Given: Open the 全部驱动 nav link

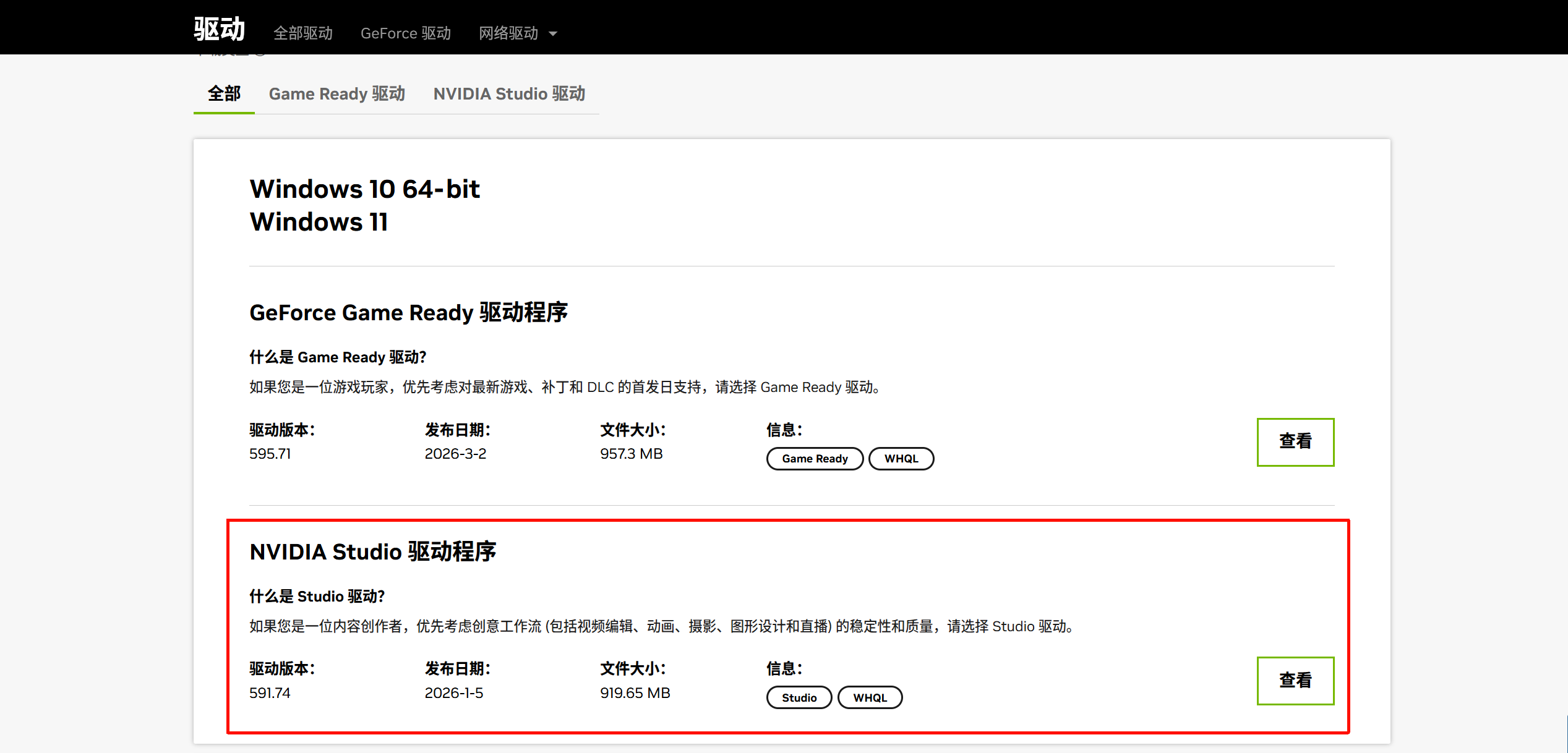Looking at the screenshot, I should [x=302, y=33].
